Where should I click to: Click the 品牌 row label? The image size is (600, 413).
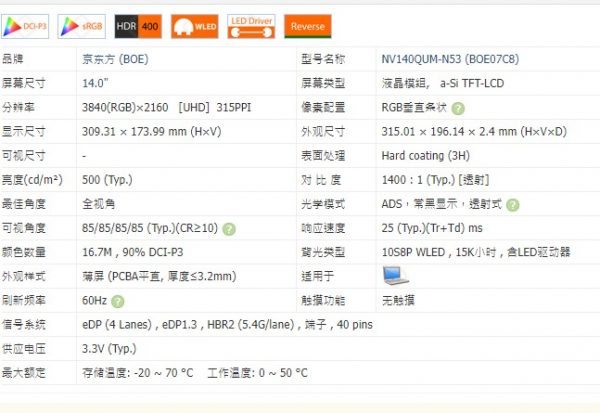click(x=13, y=59)
